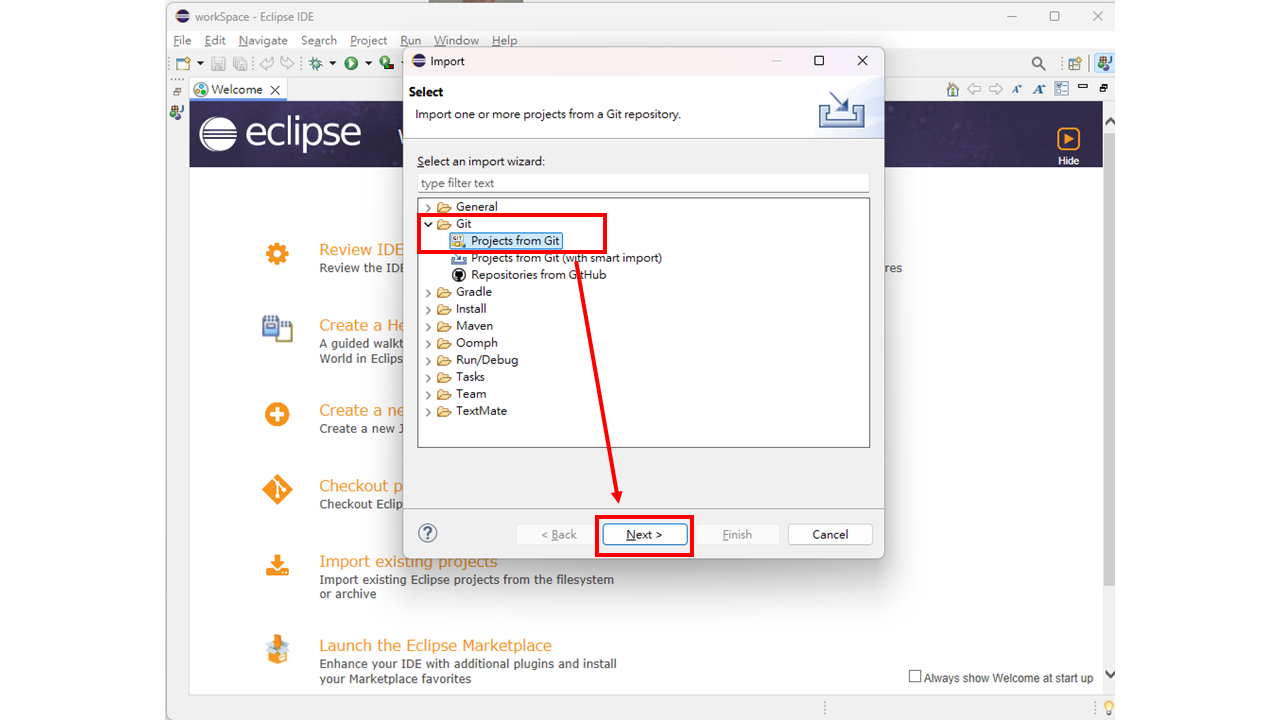Open the Project menu
The width and height of the screenshot is (1280, 720).
(369, 40)
